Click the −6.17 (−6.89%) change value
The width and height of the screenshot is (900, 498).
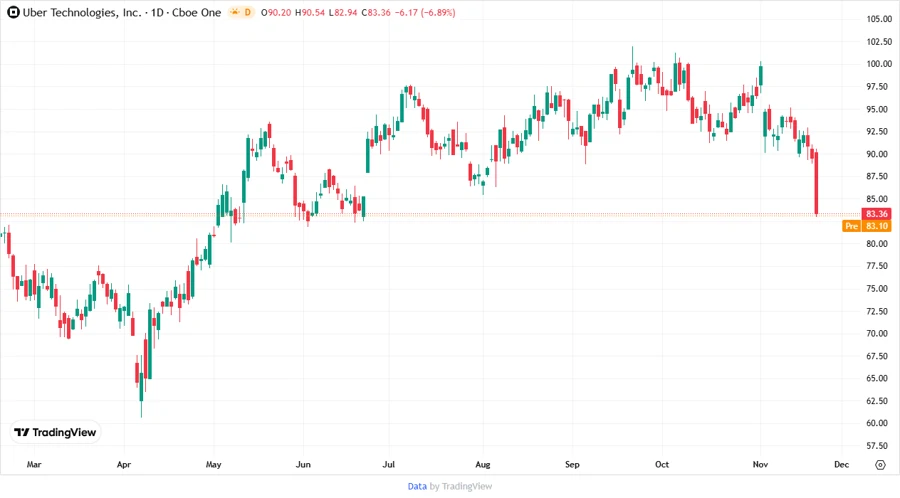tap(425, 13)
